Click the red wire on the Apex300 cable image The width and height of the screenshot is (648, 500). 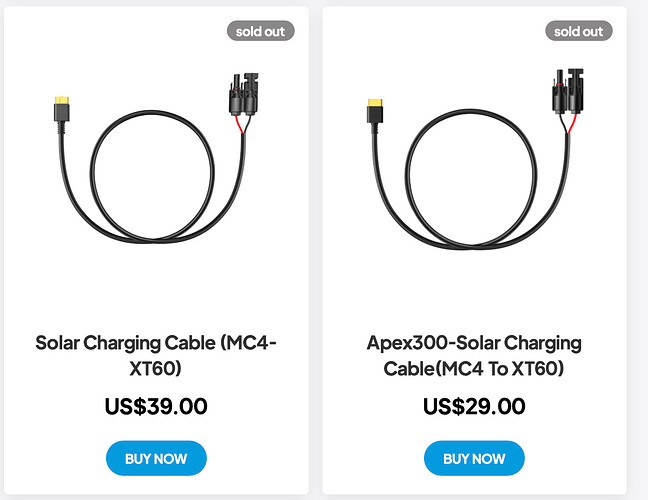[x=573, y=123]
